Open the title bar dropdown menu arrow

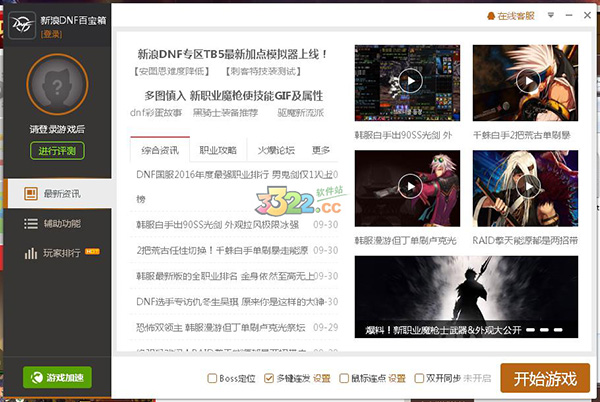(x=550, y=16)
